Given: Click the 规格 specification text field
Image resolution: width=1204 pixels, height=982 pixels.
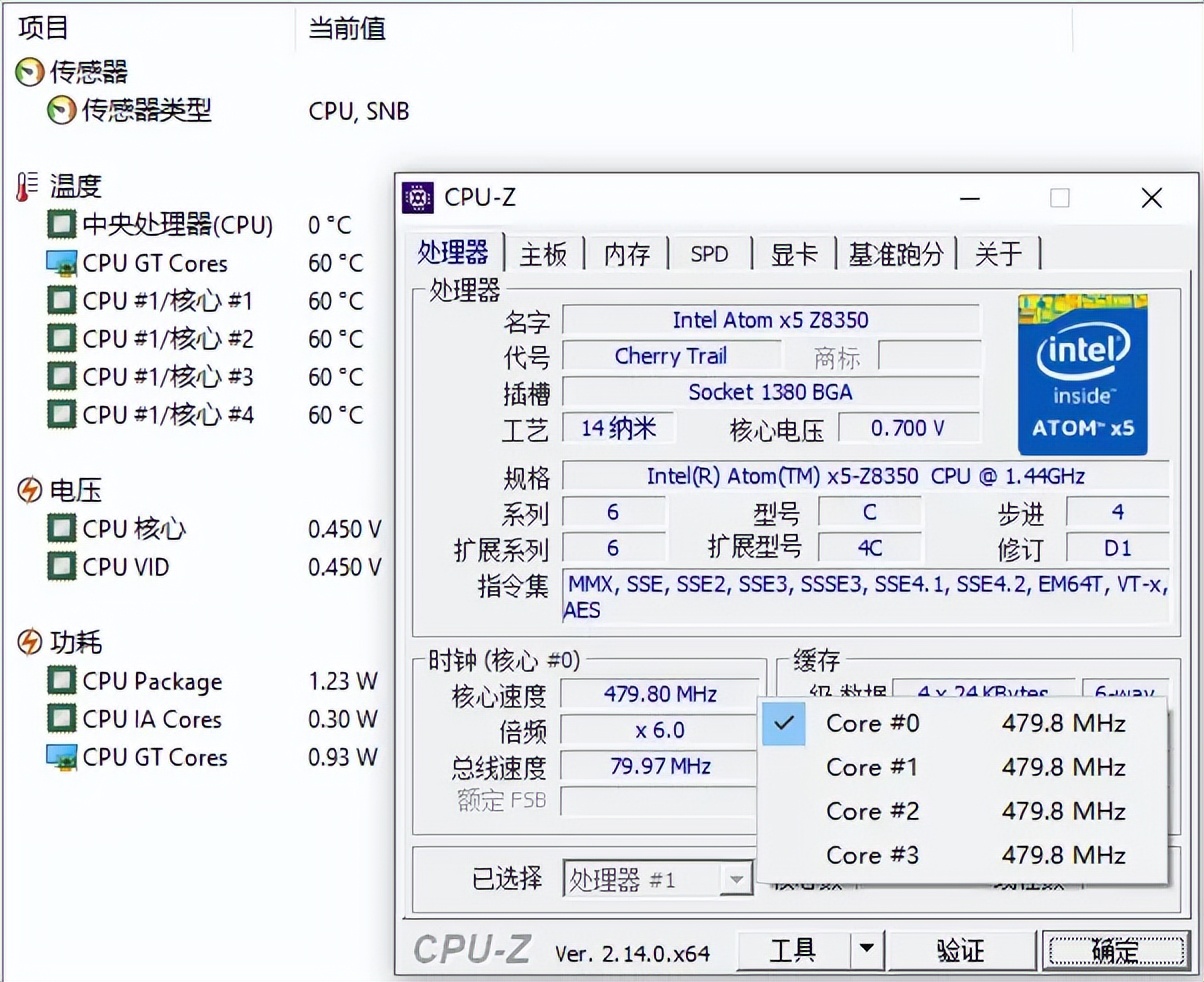Looking at the screenshot, I should (x=866, y=476).
